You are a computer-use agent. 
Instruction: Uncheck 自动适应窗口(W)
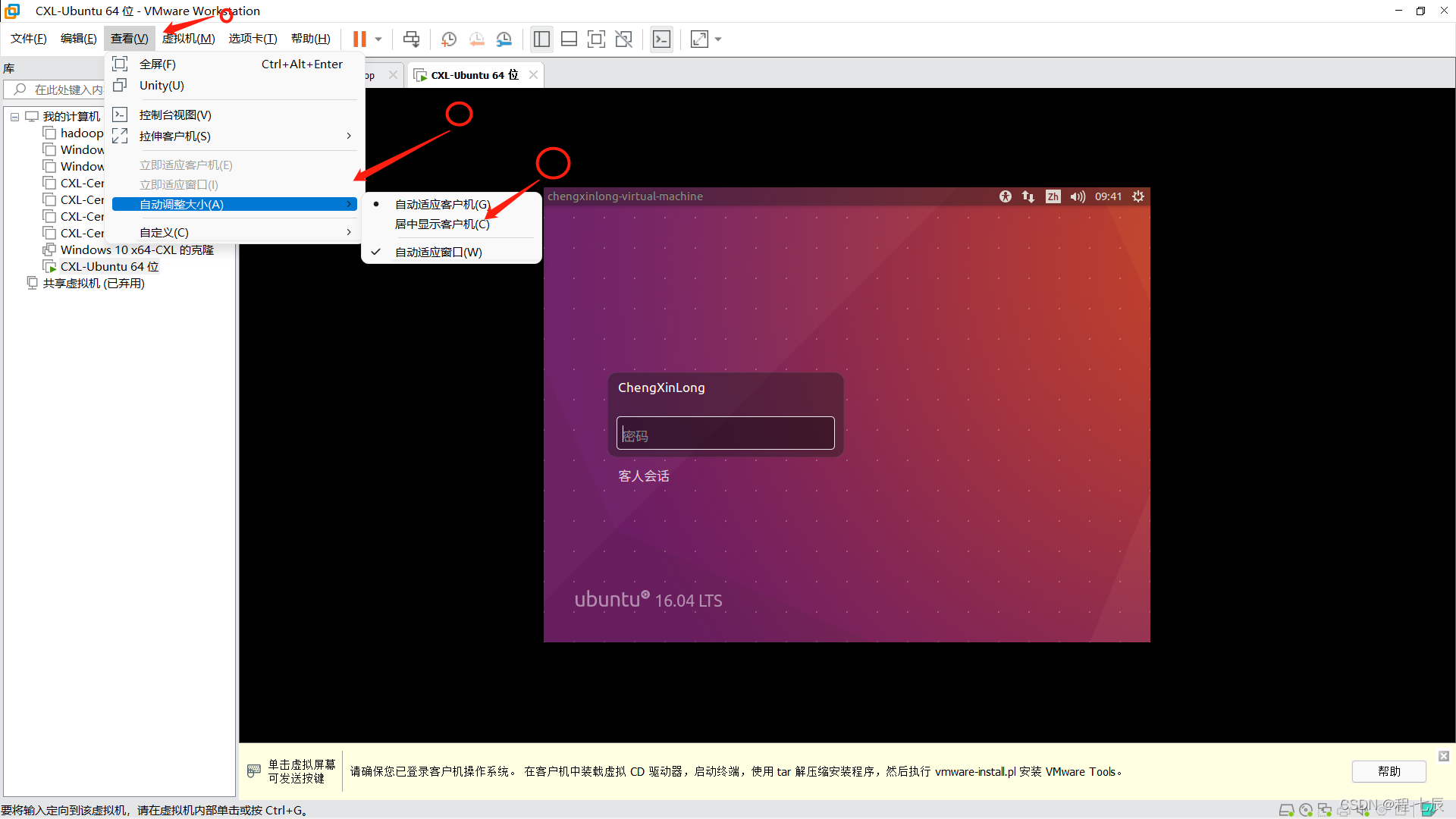pyautogui.click(x=438, y=251)
